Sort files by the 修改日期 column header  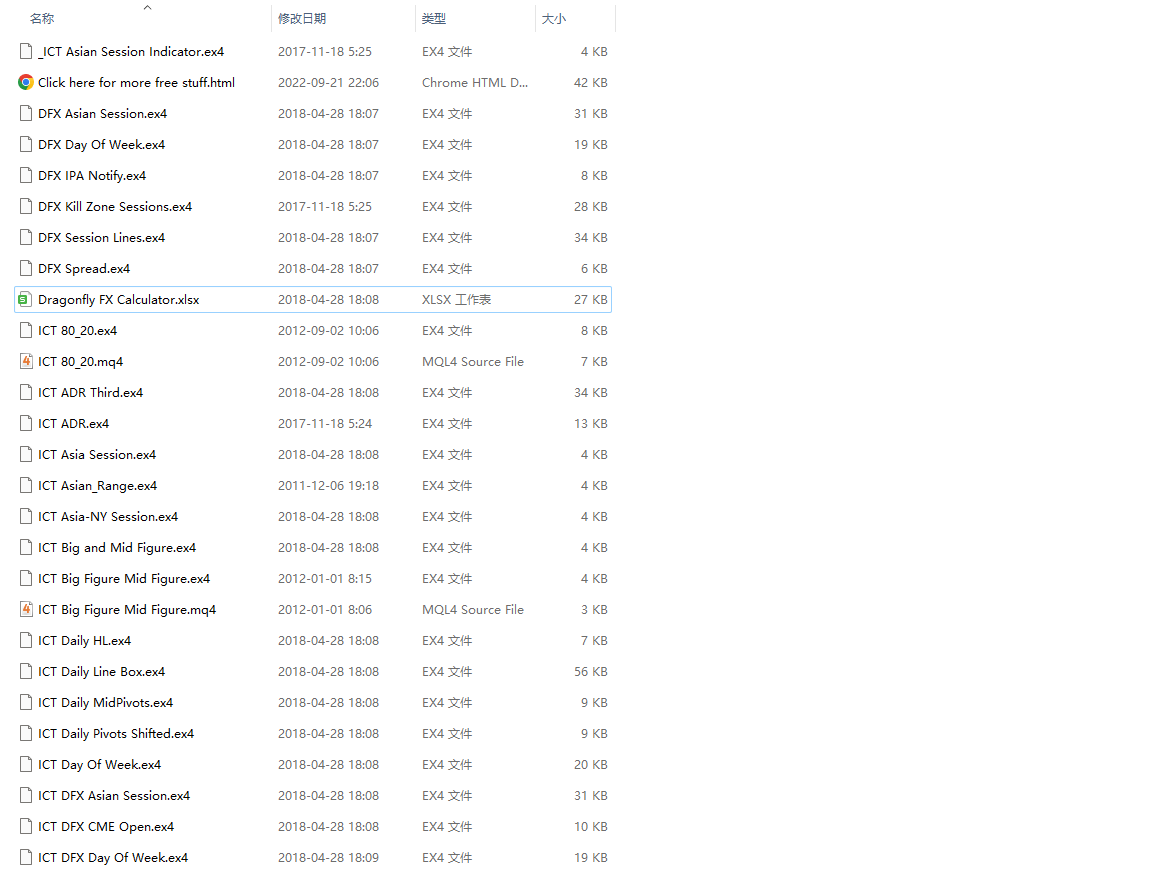(x=302, y=19)
